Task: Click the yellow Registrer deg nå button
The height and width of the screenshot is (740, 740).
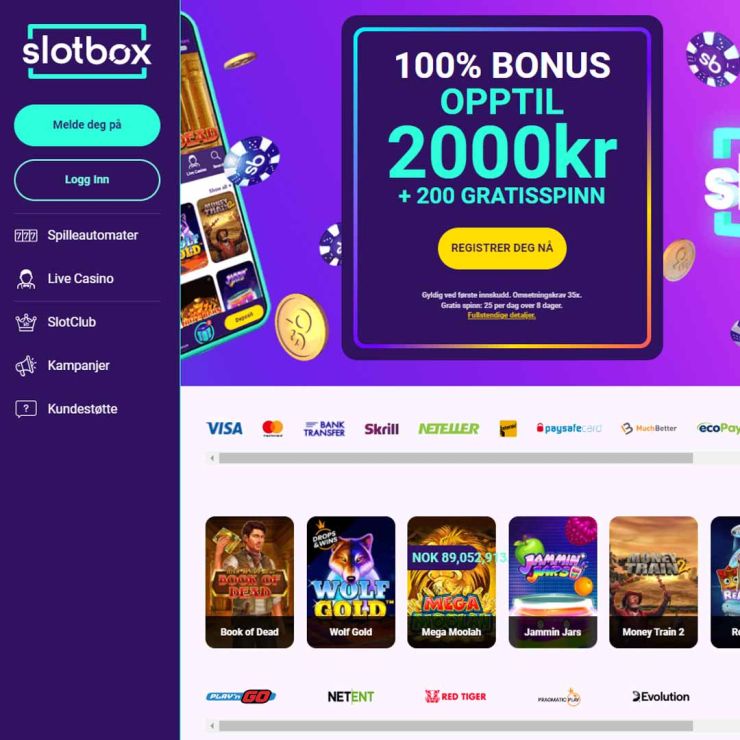Action: 502,248
